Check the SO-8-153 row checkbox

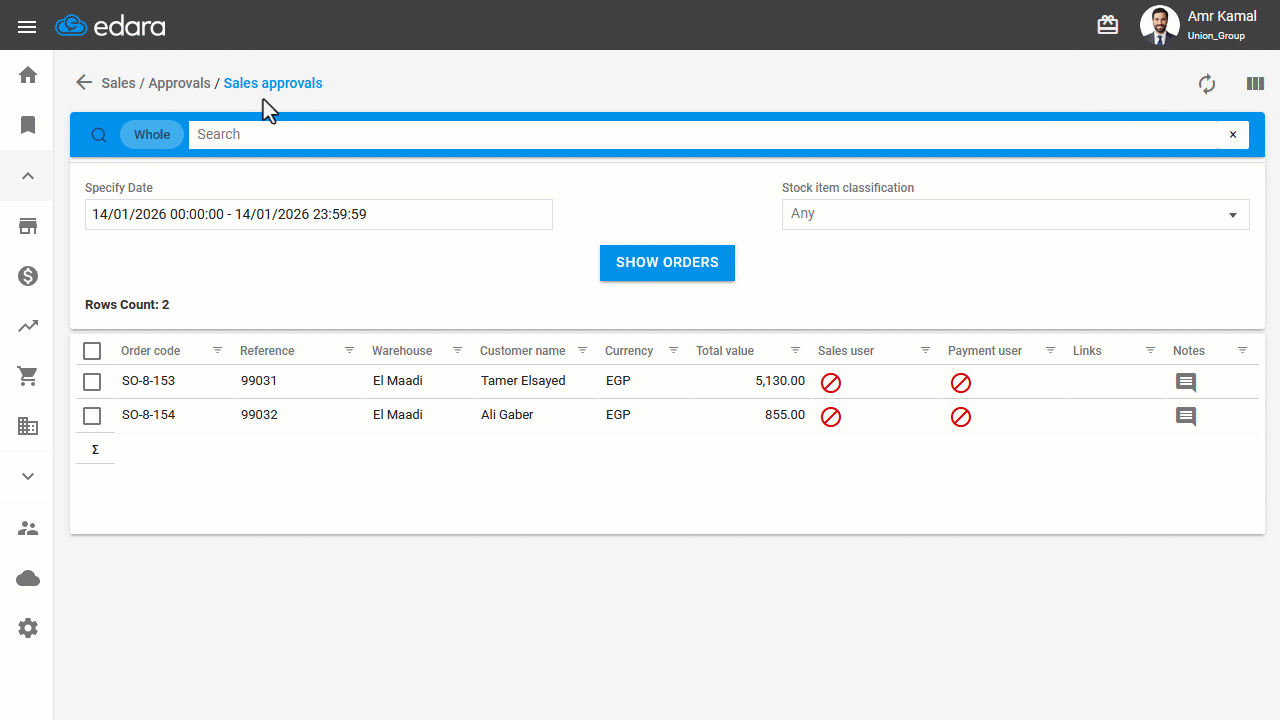[92, 382]
